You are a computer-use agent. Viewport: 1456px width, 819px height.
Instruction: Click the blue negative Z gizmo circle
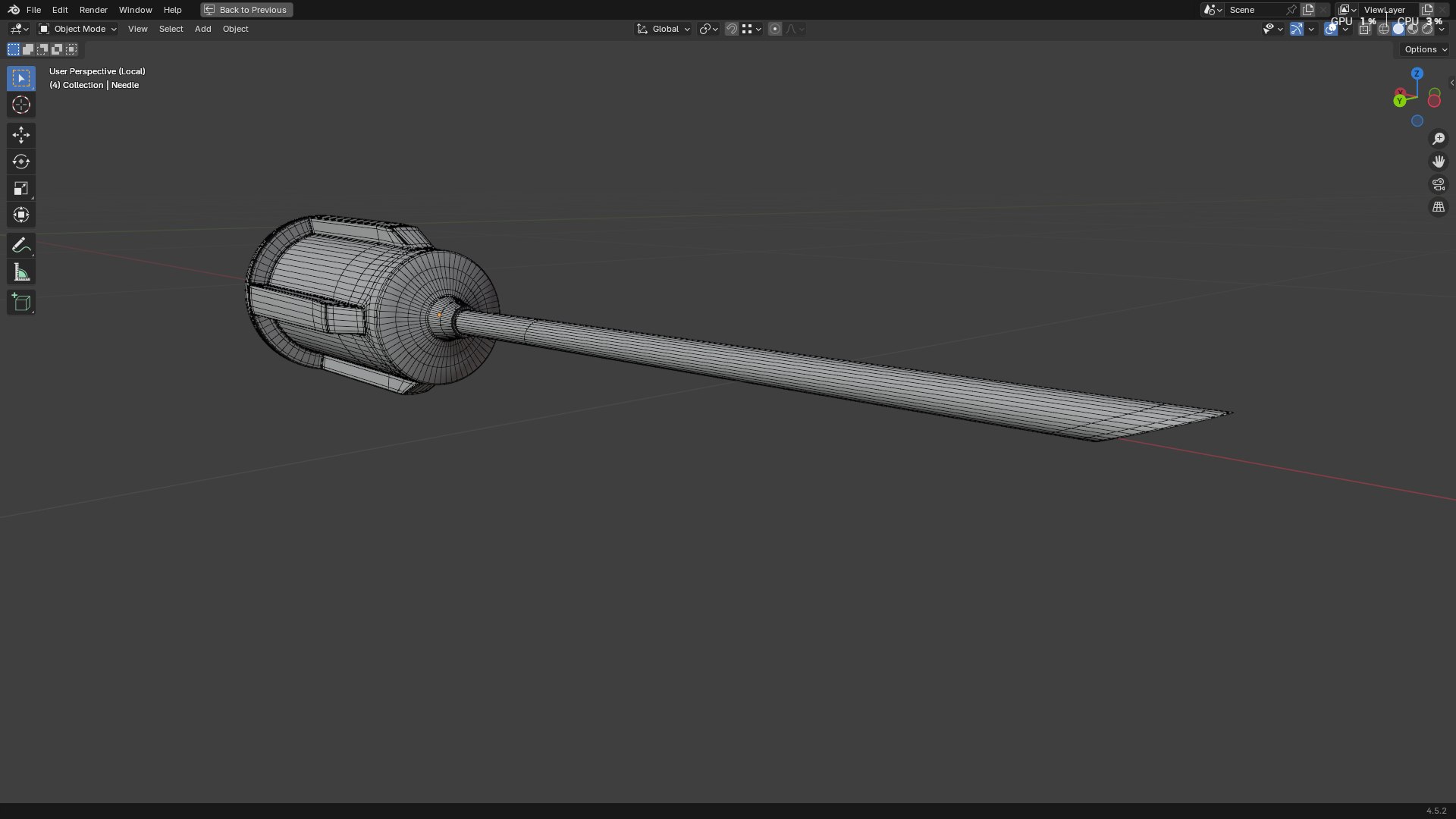click(x=1417, y=121)
